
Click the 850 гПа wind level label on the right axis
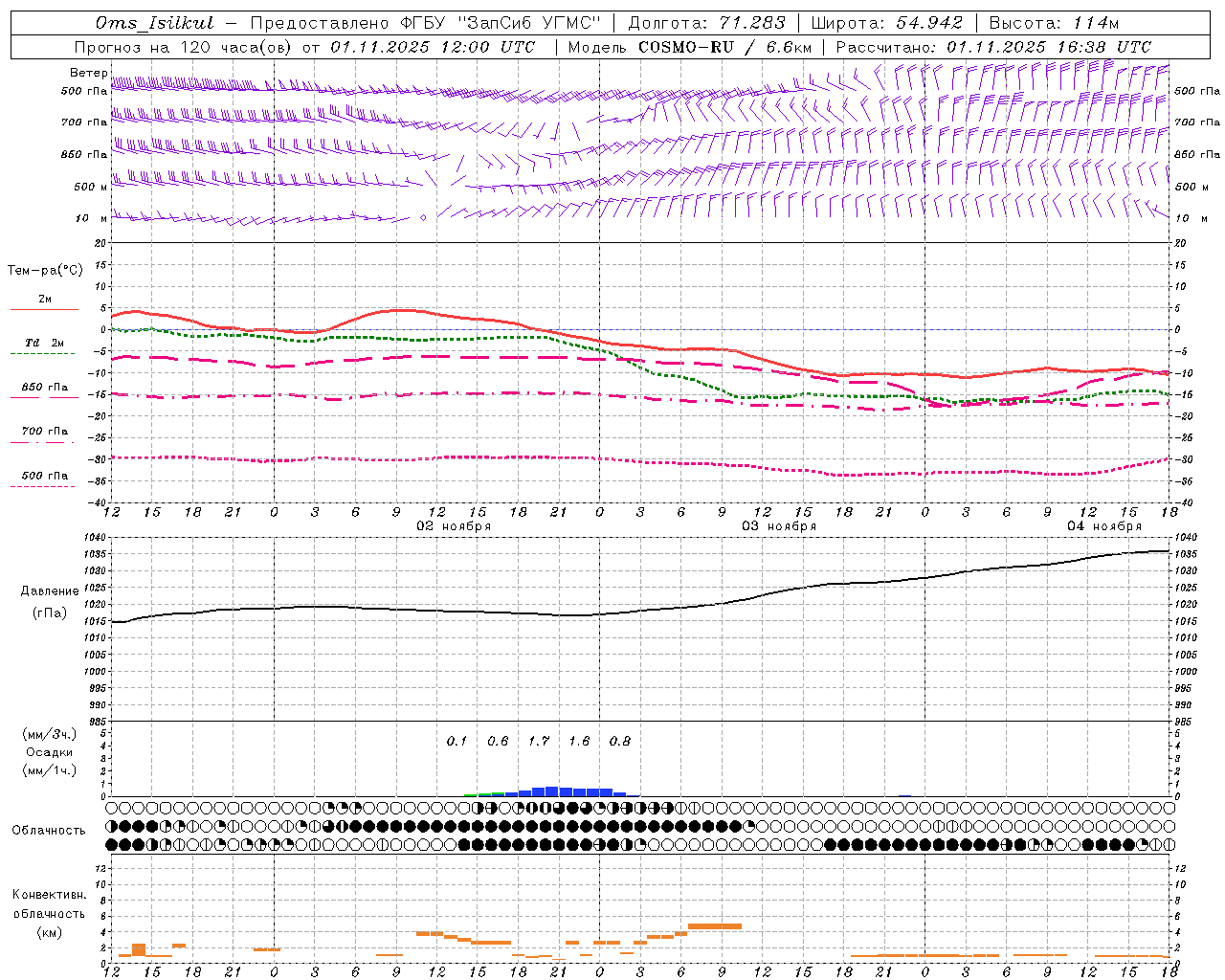click(1197, 154)
